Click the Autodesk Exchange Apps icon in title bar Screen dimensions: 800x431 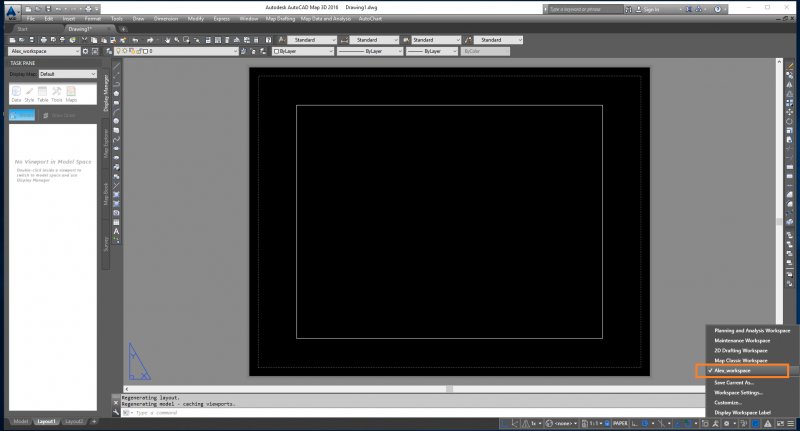689,9
